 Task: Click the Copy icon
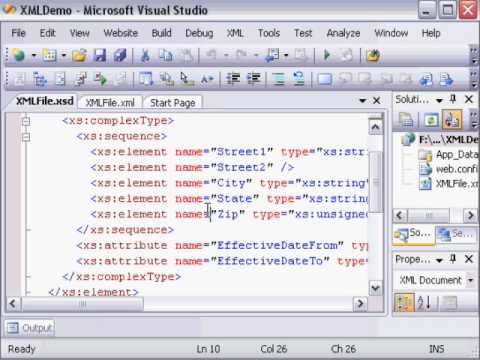pos(166,55)
